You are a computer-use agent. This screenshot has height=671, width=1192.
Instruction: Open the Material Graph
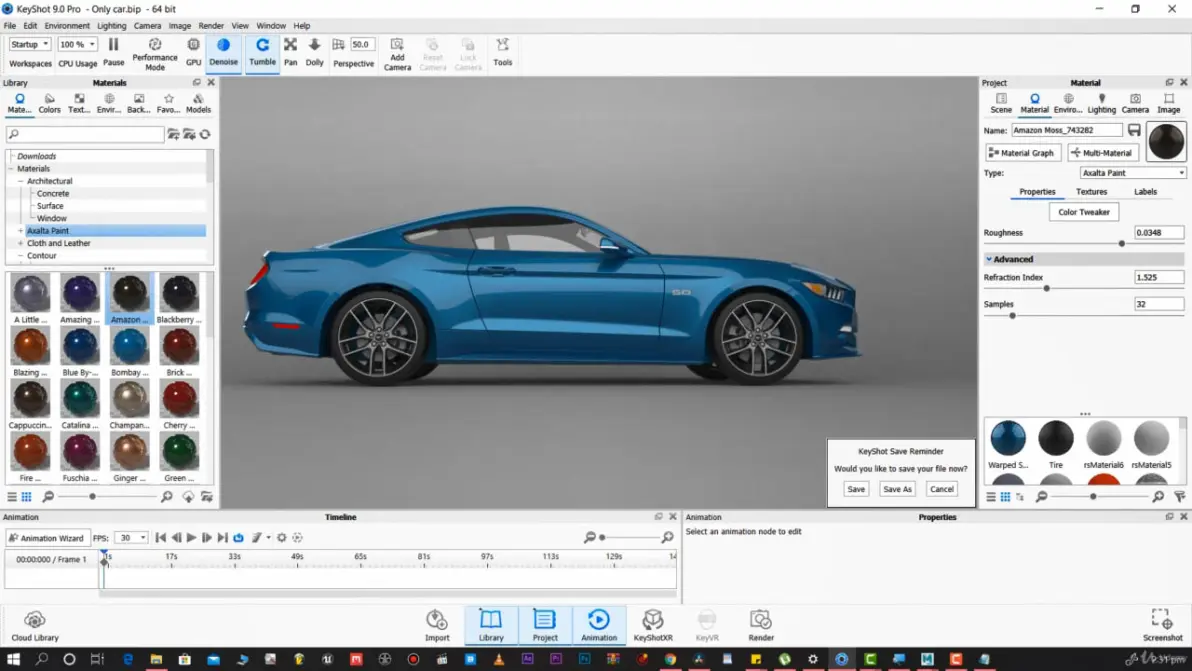tap(1021, 153)
